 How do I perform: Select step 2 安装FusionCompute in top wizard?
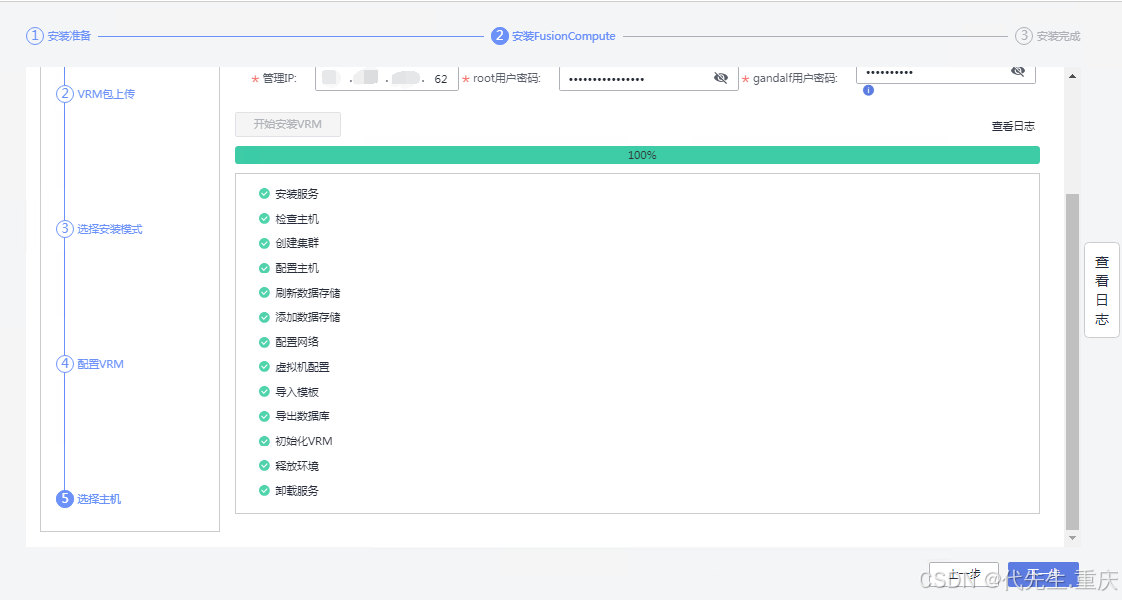[x=553, y=36]
